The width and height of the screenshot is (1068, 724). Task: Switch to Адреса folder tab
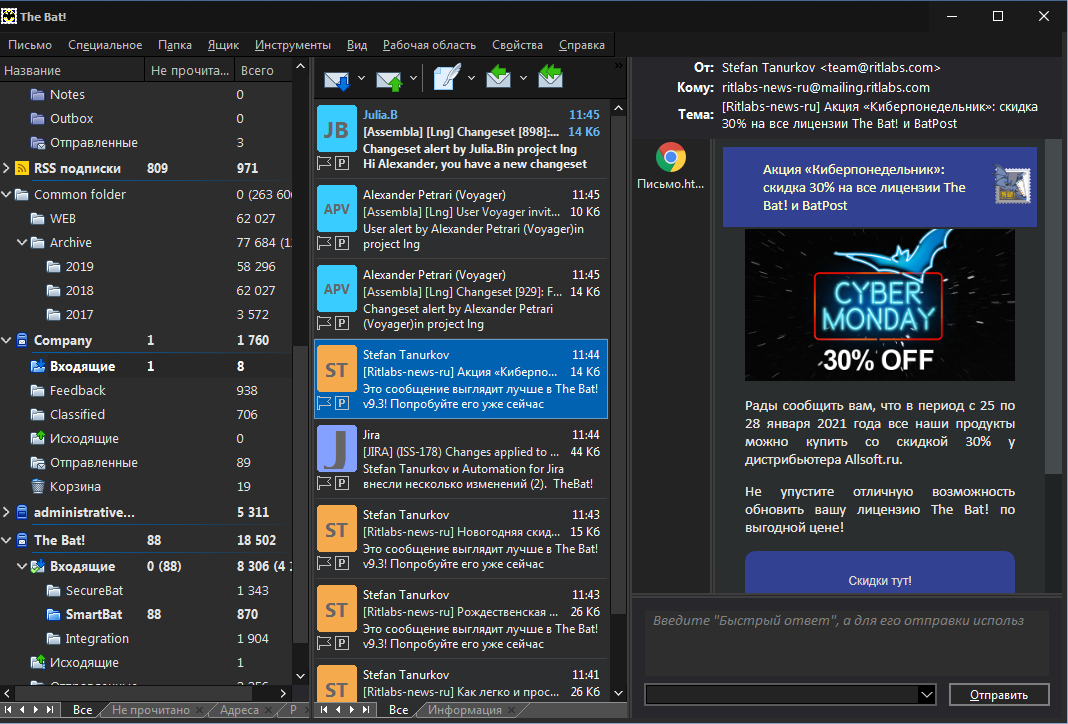point(239,710)
